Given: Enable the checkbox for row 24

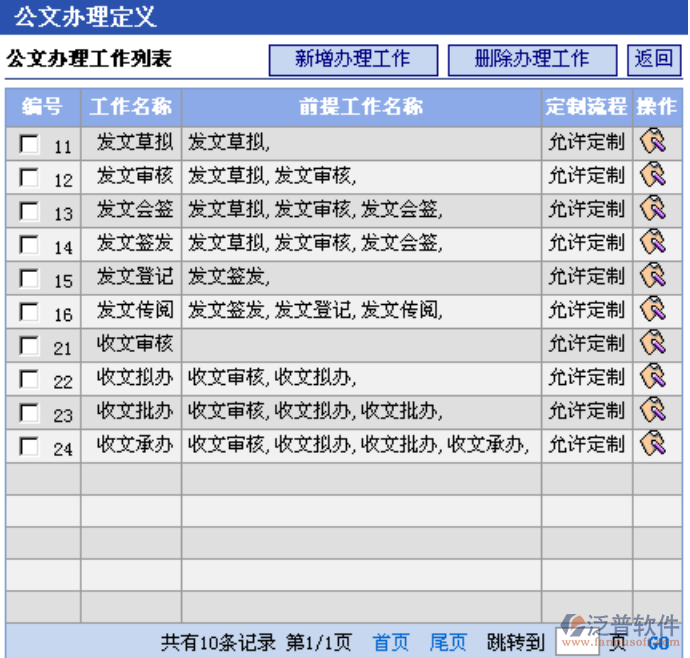Looking at the screenshot, I should click(29, 446).
